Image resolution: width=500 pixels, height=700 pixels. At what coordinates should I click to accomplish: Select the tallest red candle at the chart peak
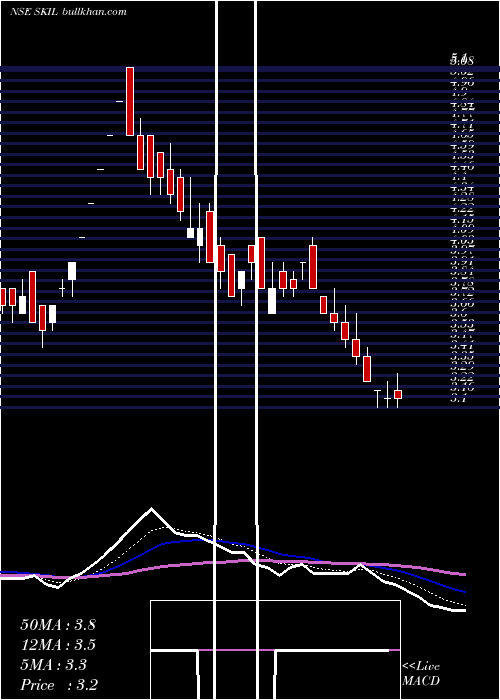[130, 101]
